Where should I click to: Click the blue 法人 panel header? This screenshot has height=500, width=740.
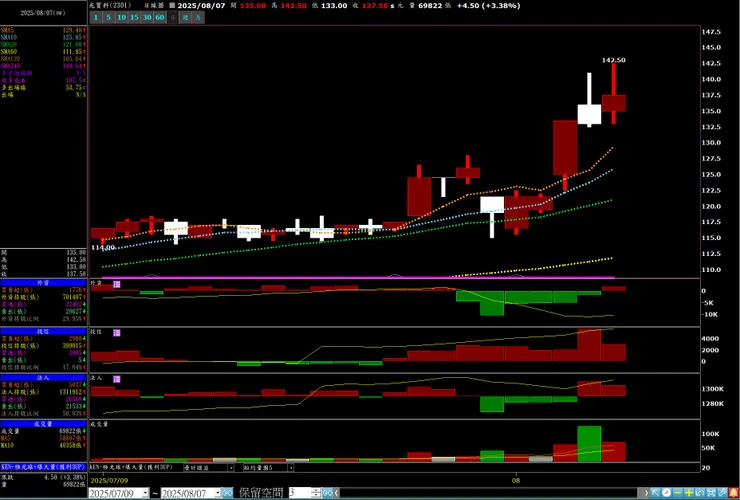click(43, 378)
